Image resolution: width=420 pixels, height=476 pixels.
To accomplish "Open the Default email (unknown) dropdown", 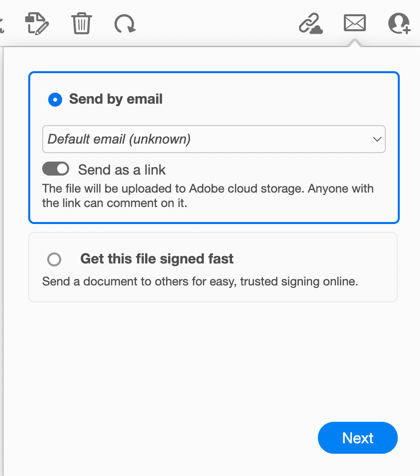I will pos(214,139).
